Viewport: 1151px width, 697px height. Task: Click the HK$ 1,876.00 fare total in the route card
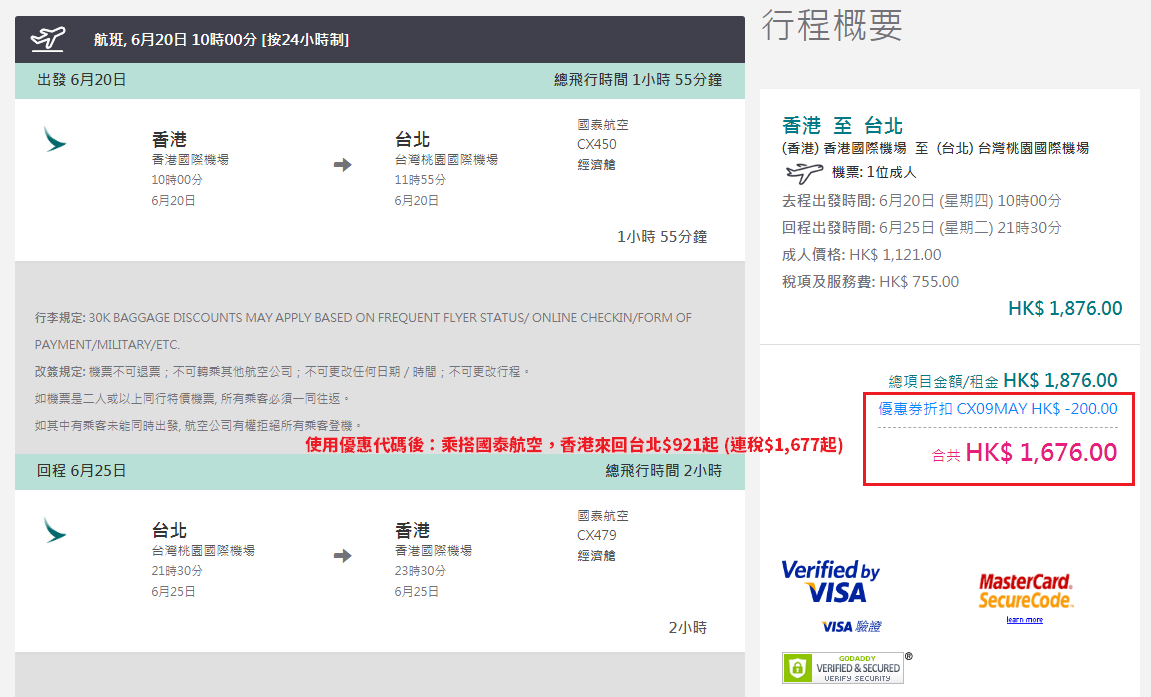1065,308
